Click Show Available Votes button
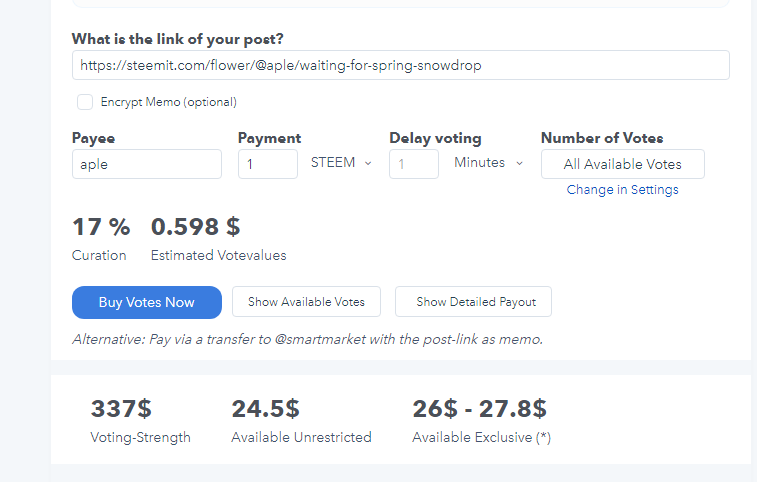Image resolution: width=757 pixels, height=482 pixels. click(x=306, y=302)
